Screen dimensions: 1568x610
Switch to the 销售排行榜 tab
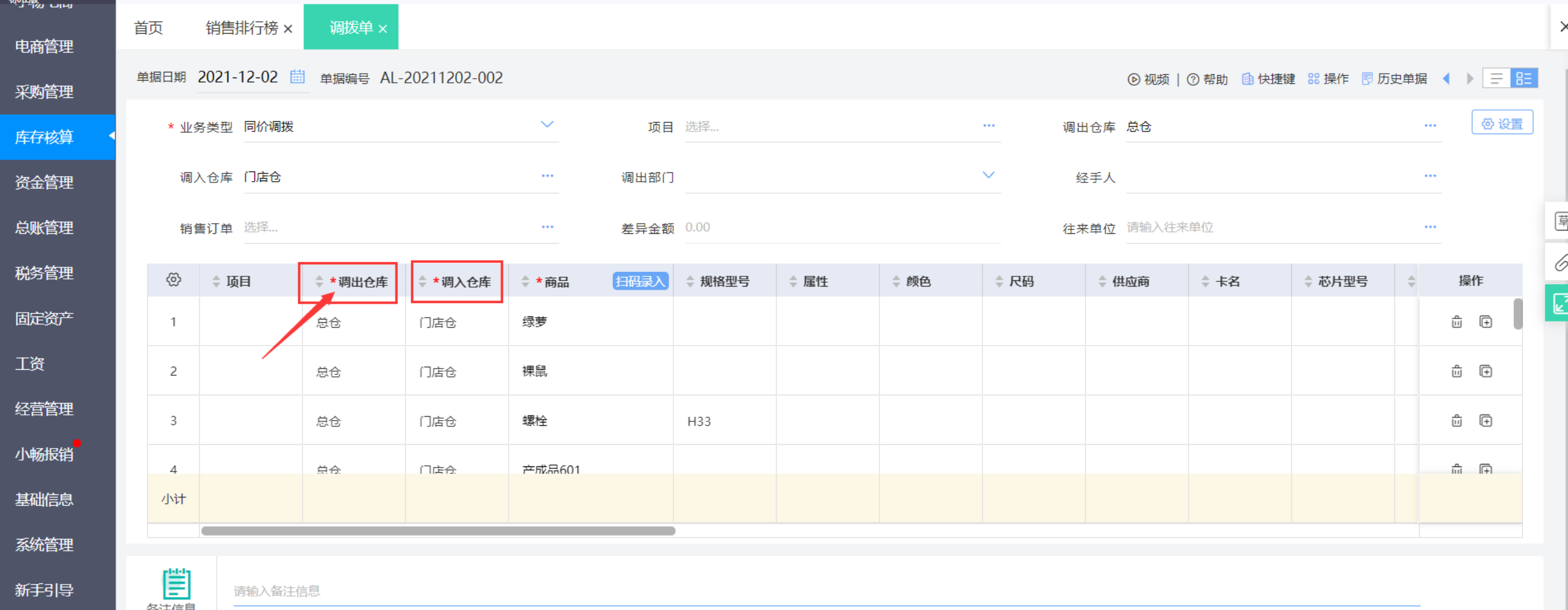(x=242, y=28)
